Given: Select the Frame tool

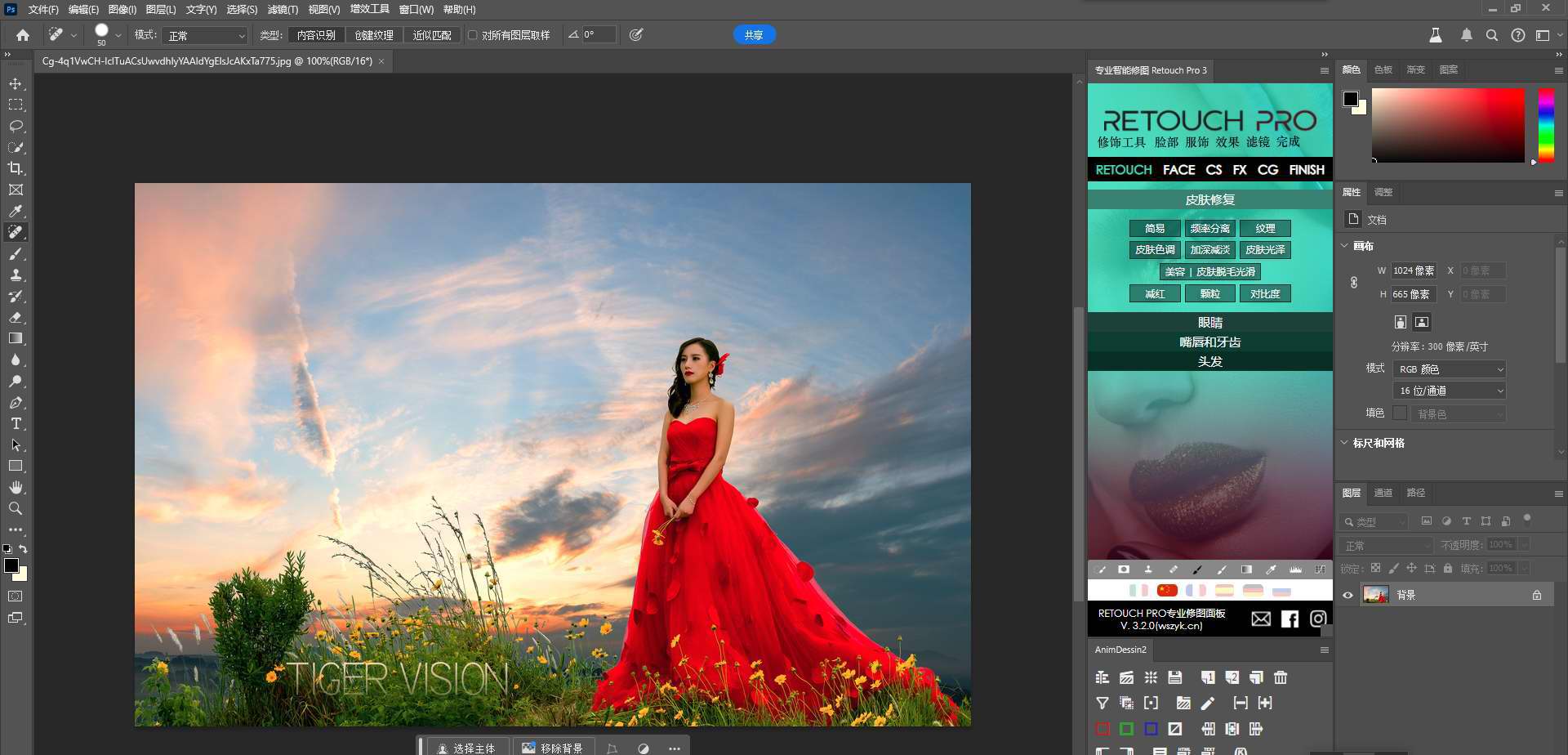Looking at the screenshot, I should click(16, 190).
